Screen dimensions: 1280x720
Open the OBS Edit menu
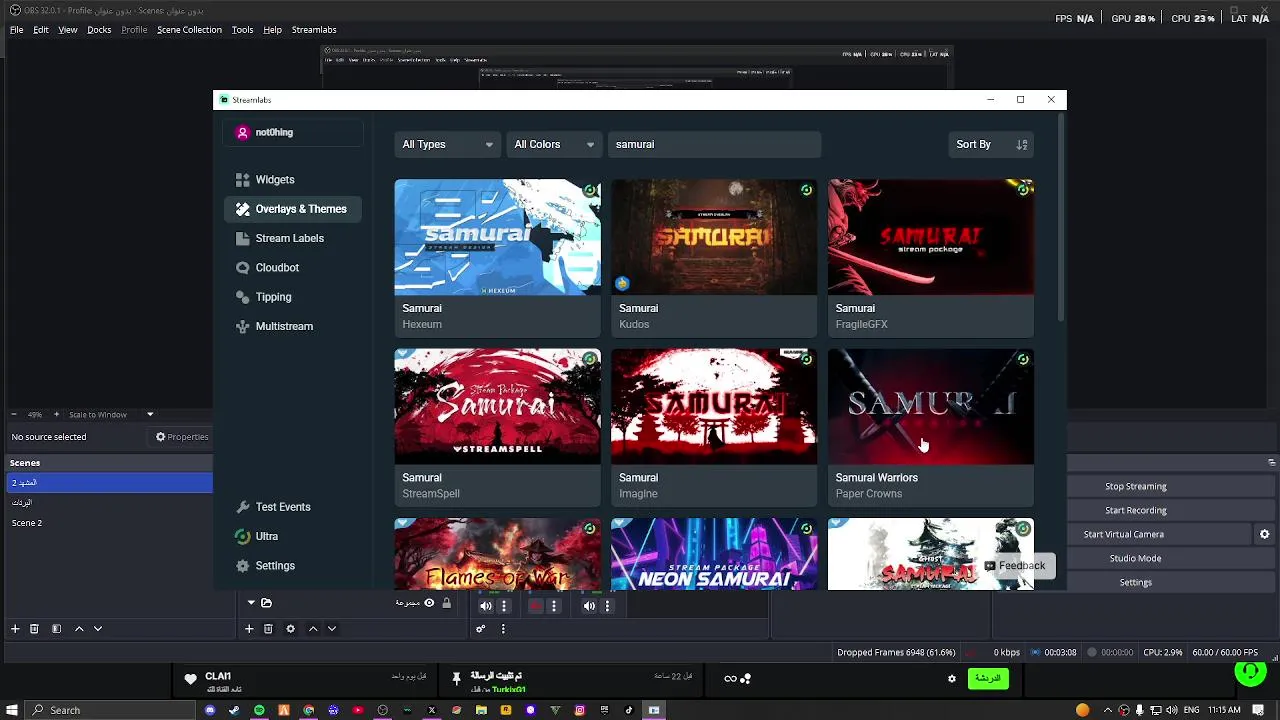[41, 30]
